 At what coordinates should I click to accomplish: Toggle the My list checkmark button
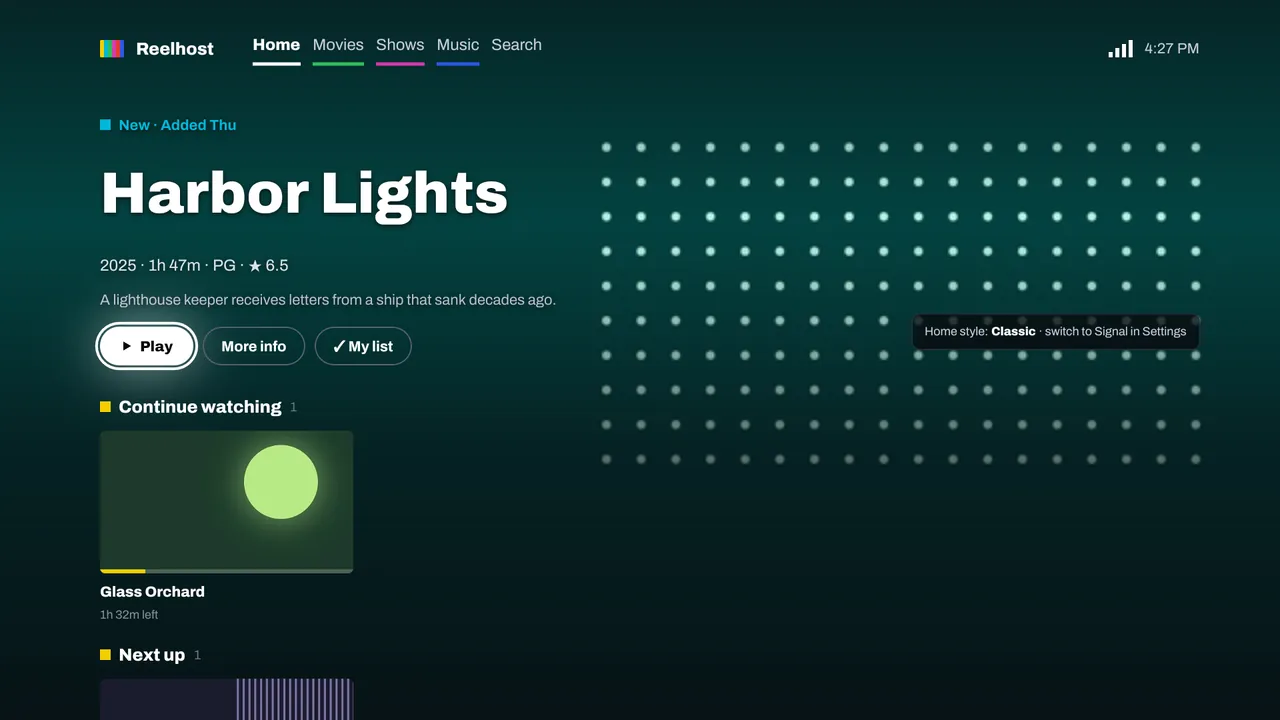coord(363,346)
